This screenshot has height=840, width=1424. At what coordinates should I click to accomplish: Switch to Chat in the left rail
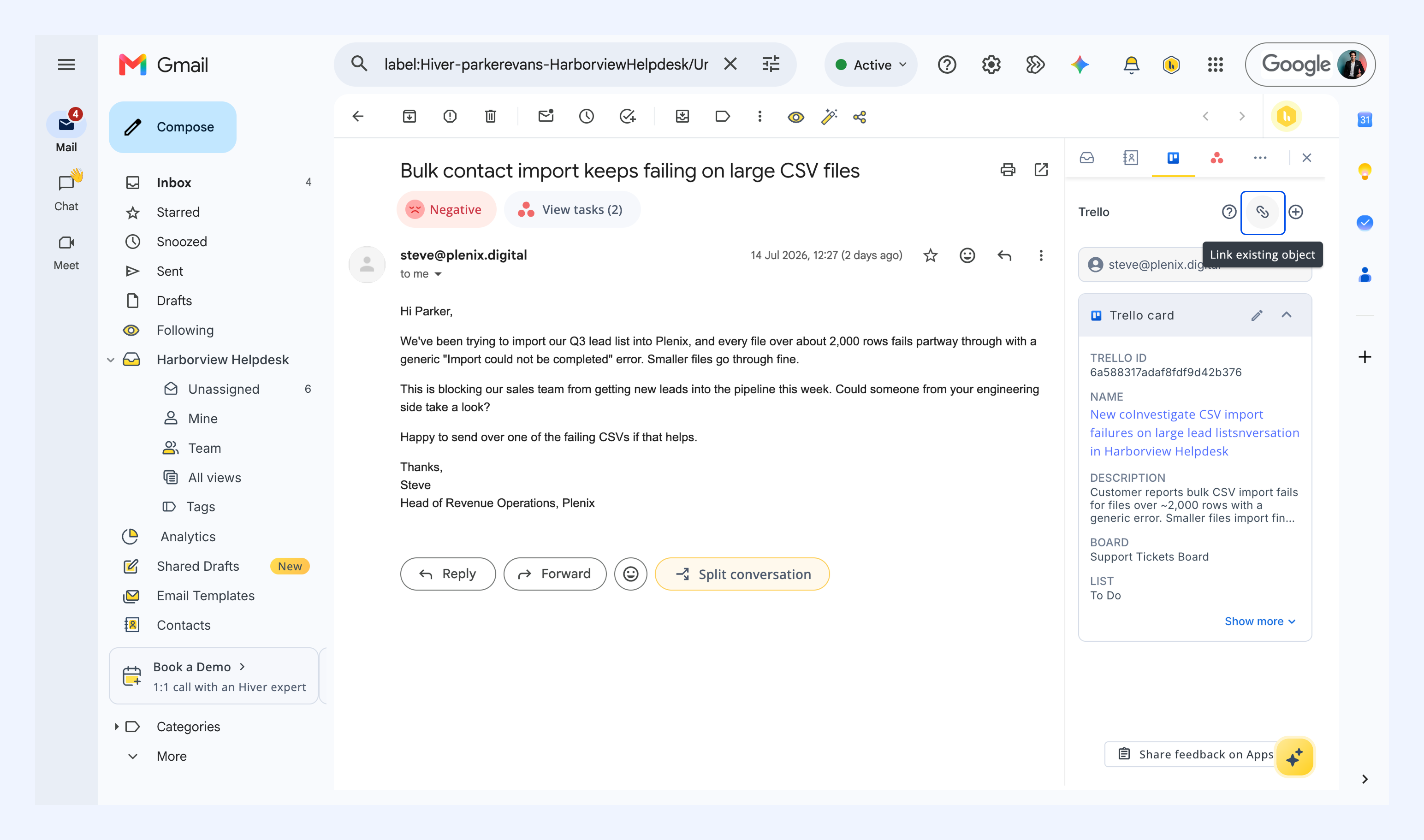tap(66, 190)
